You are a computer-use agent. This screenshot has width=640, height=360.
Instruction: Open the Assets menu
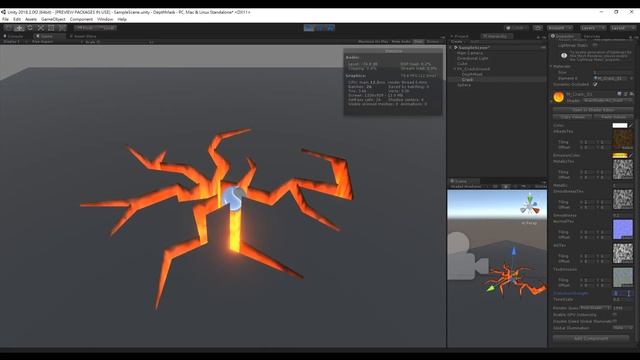click(31, 19)
